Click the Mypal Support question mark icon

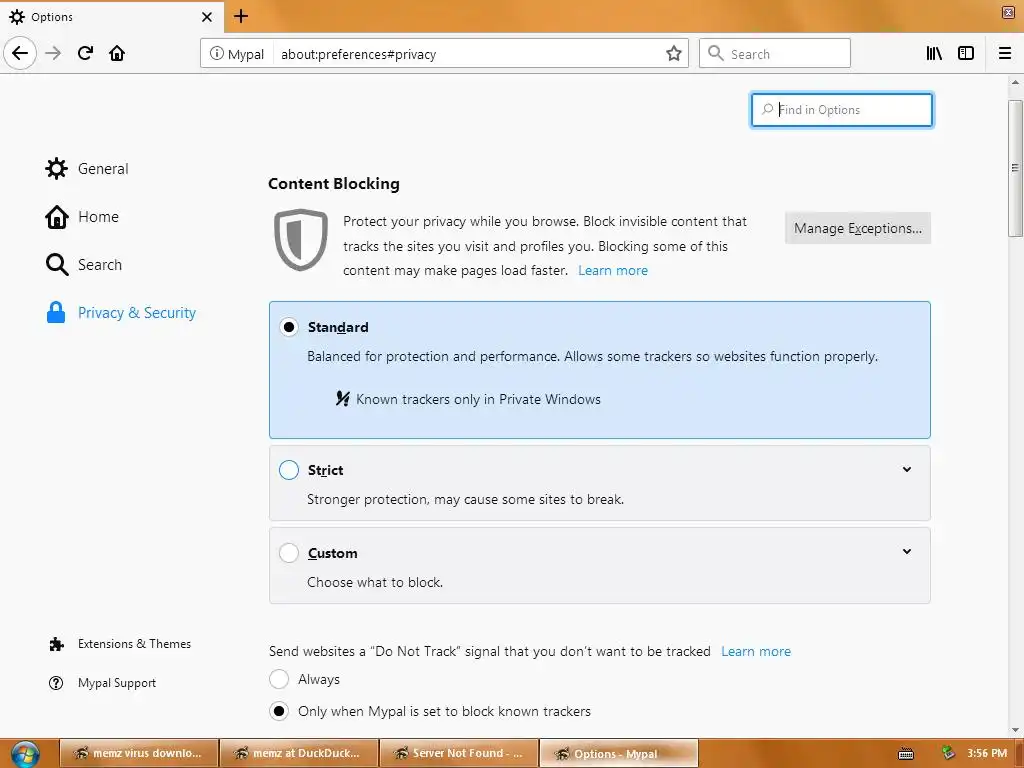click(56, 683)
